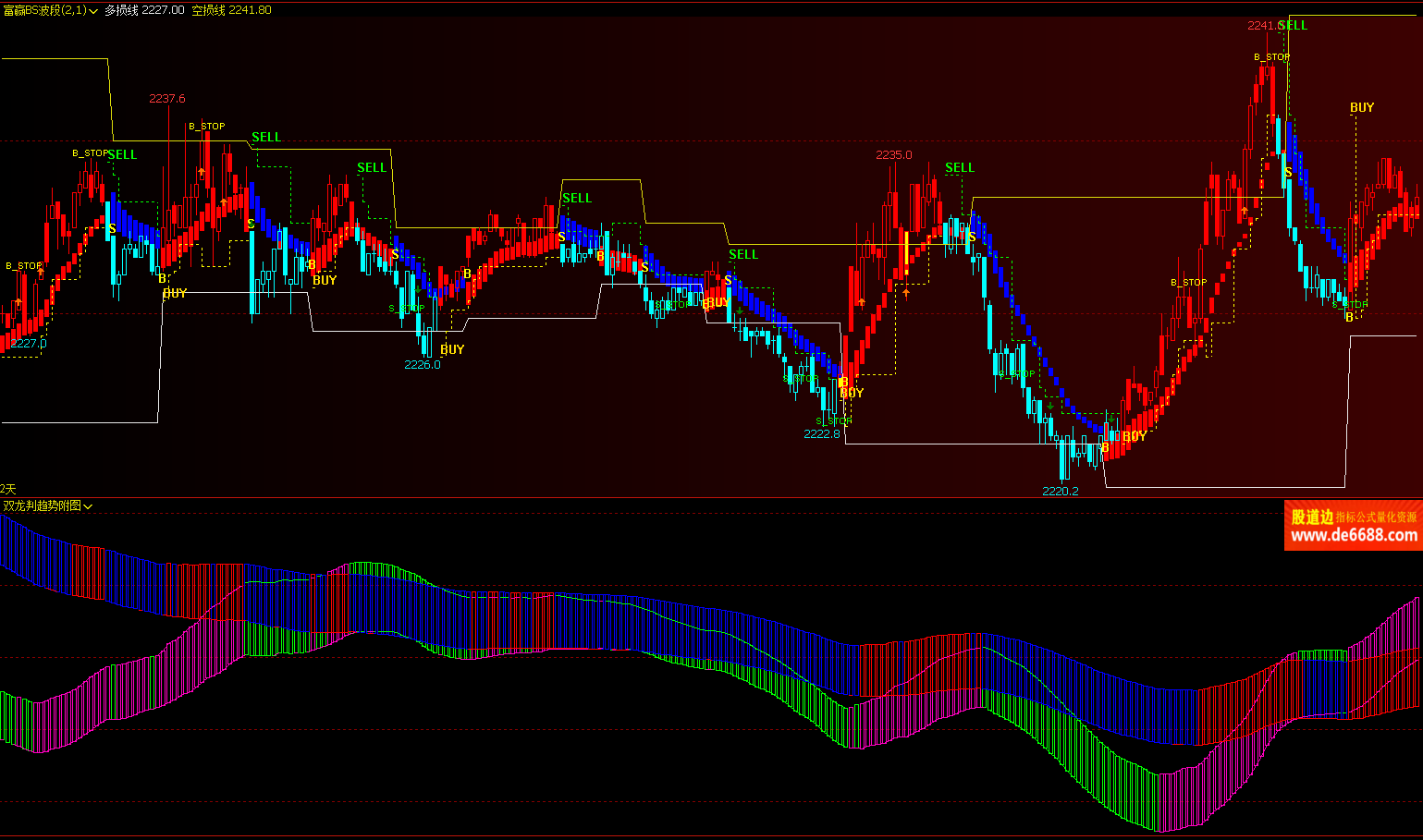Select the SELL signal right of 2235.0 peak
1423x840 pixels.
960,168
